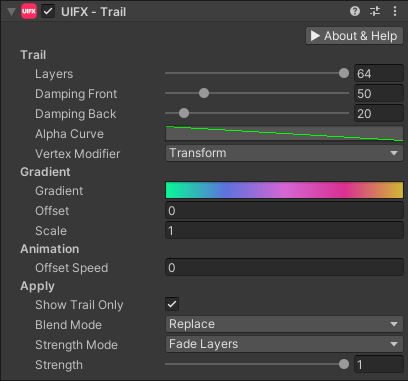Click the Strength Mode label
The height and width of the screenshot is (381, 408).
tap(76, 345)
